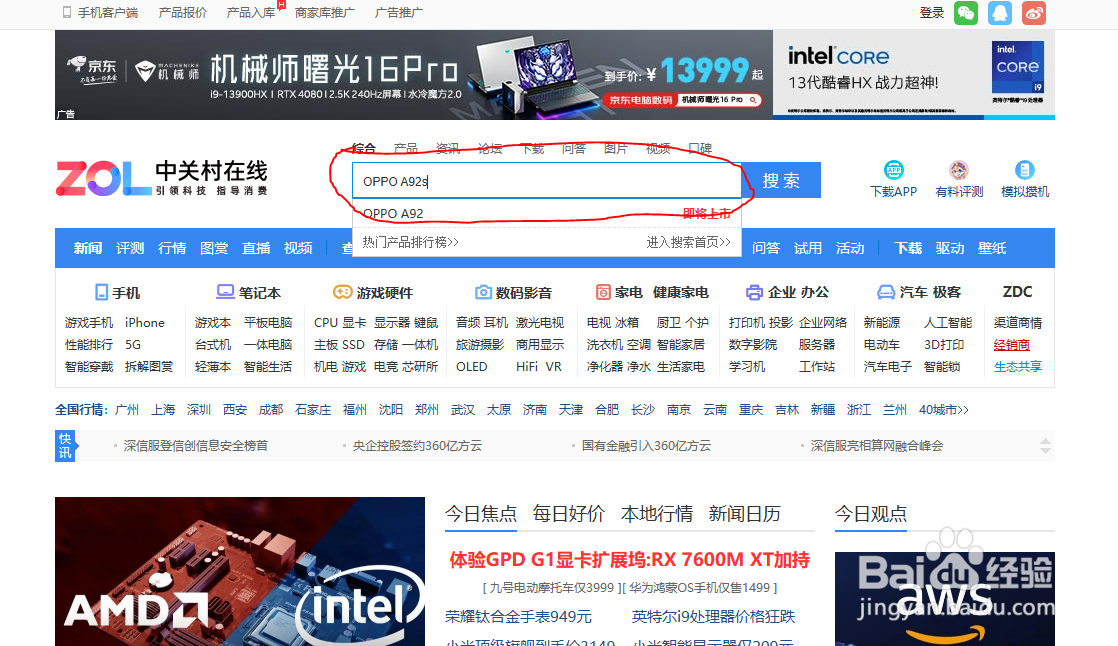This screenshot has height=646, width=1118.
Task: Click the 家电 category icon
Action: point(603,292)
